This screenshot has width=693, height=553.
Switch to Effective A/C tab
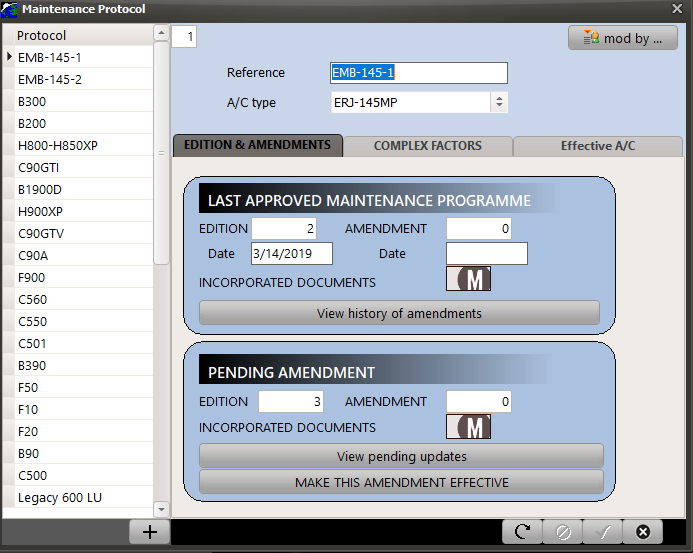[x=598, y=146]
